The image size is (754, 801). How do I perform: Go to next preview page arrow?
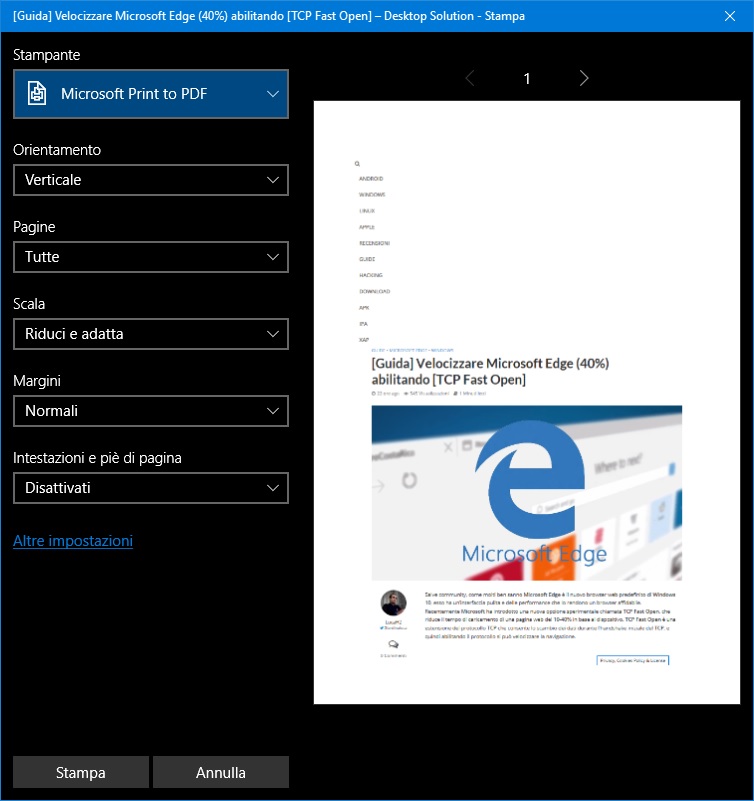(x=584, y=78)
